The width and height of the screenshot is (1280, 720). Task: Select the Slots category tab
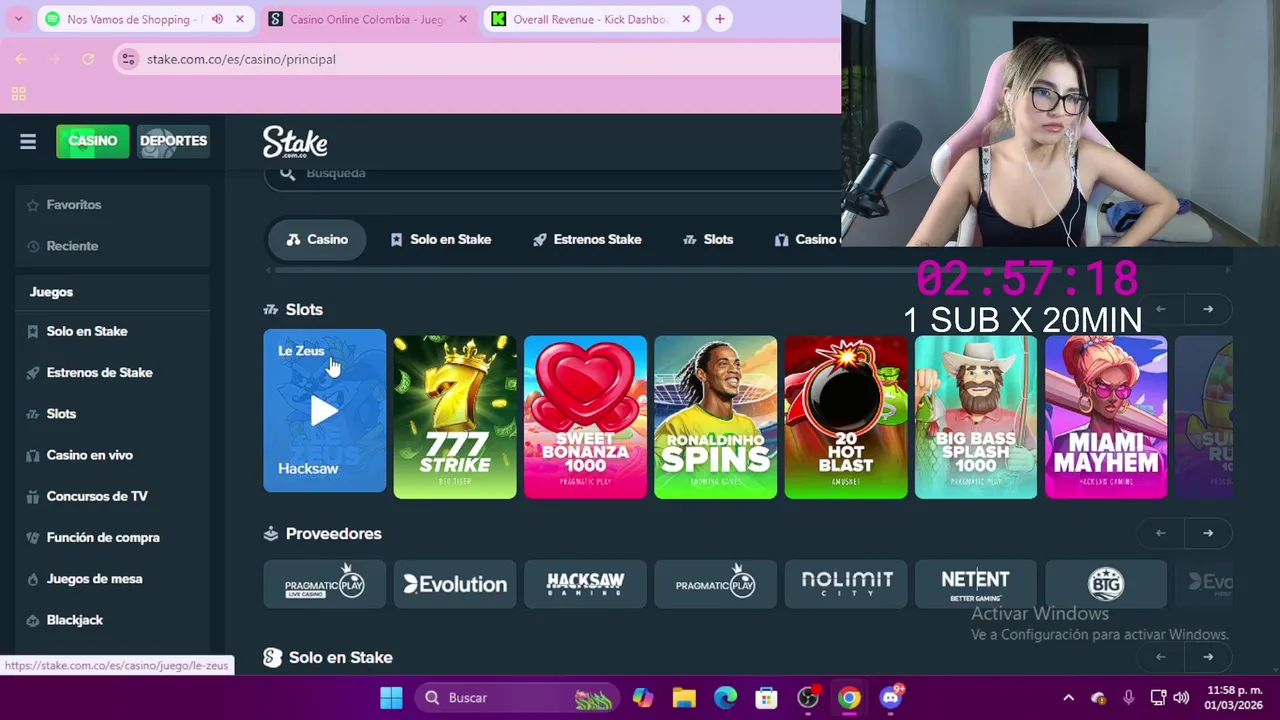point(708,240)
